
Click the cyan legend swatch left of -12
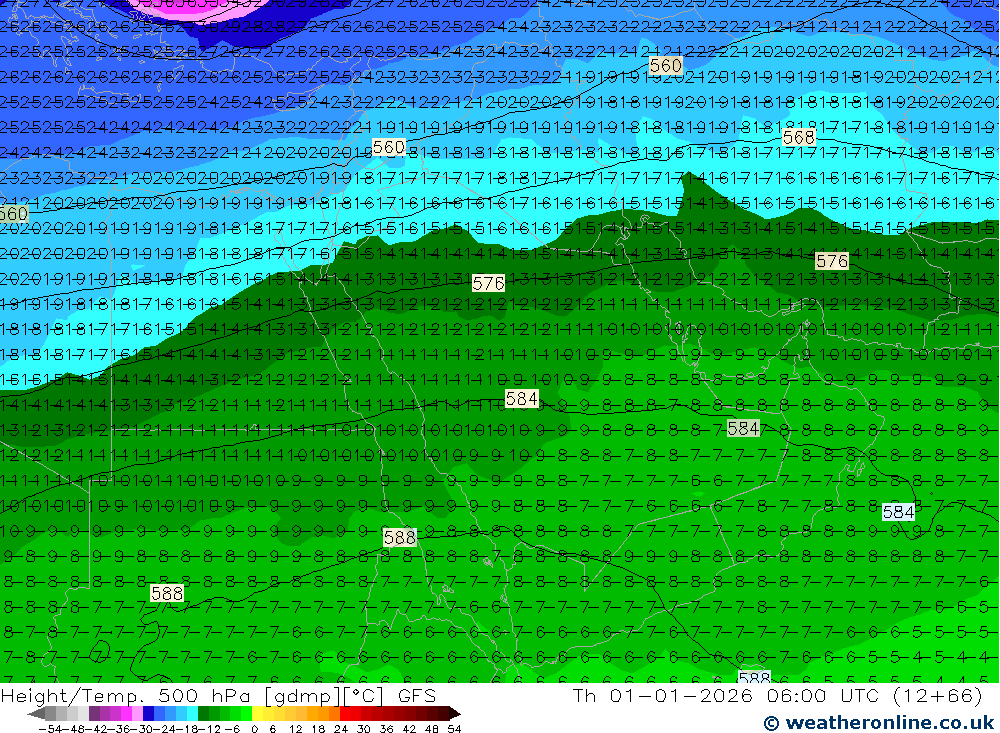coord(192,714)
